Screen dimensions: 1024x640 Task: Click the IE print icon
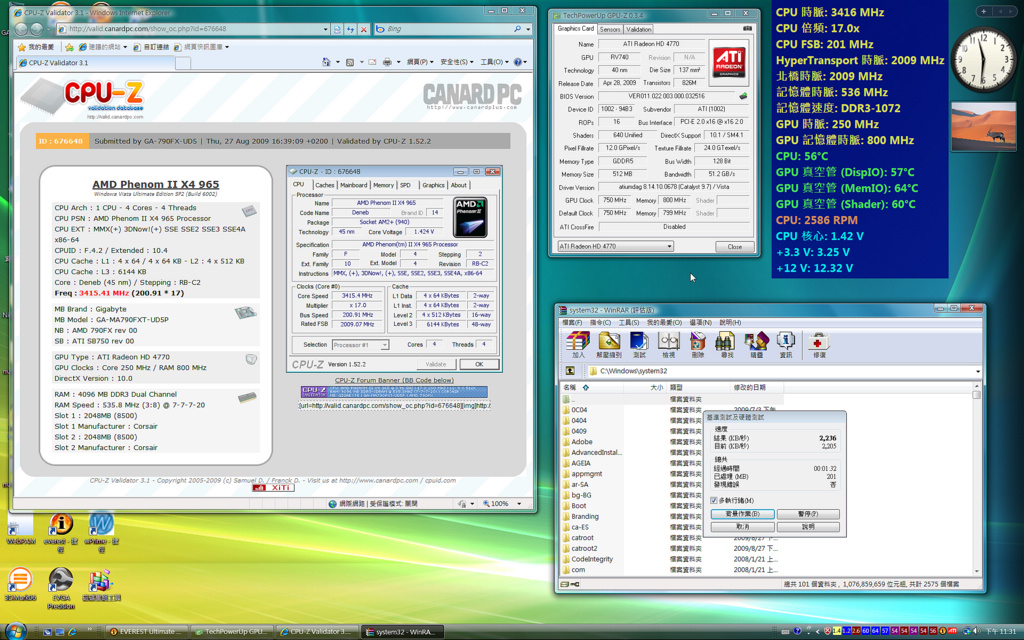[x=387, y=62]
